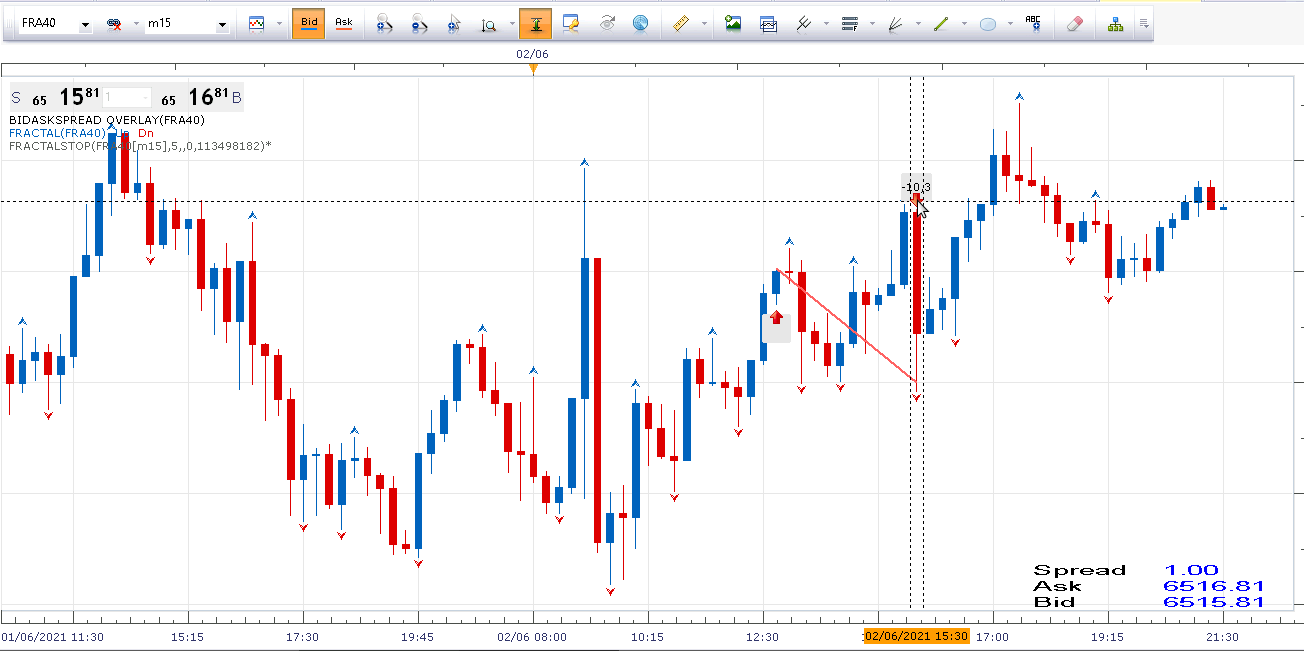Toggle the highlighted auto-scale button
The height and width of the screenshot is (651, 1304).
535,23
